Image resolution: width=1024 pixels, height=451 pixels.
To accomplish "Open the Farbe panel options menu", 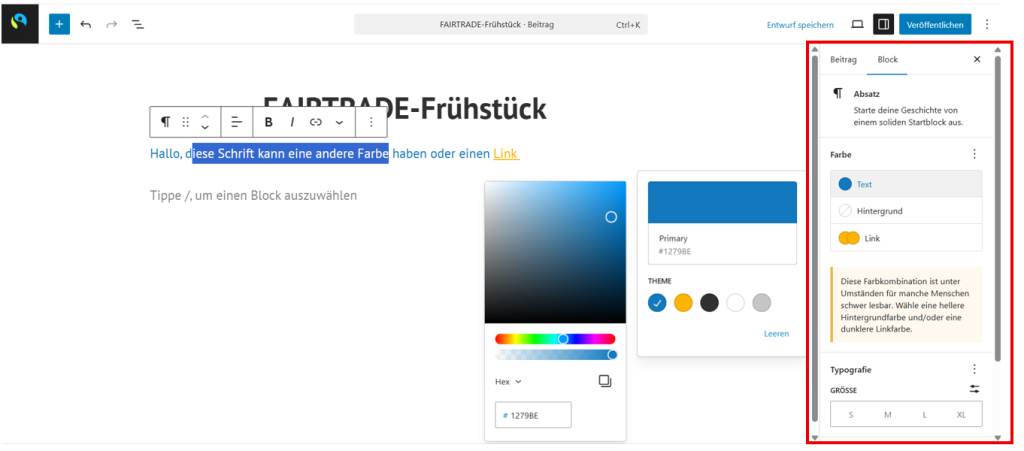I will click(974, 154).
